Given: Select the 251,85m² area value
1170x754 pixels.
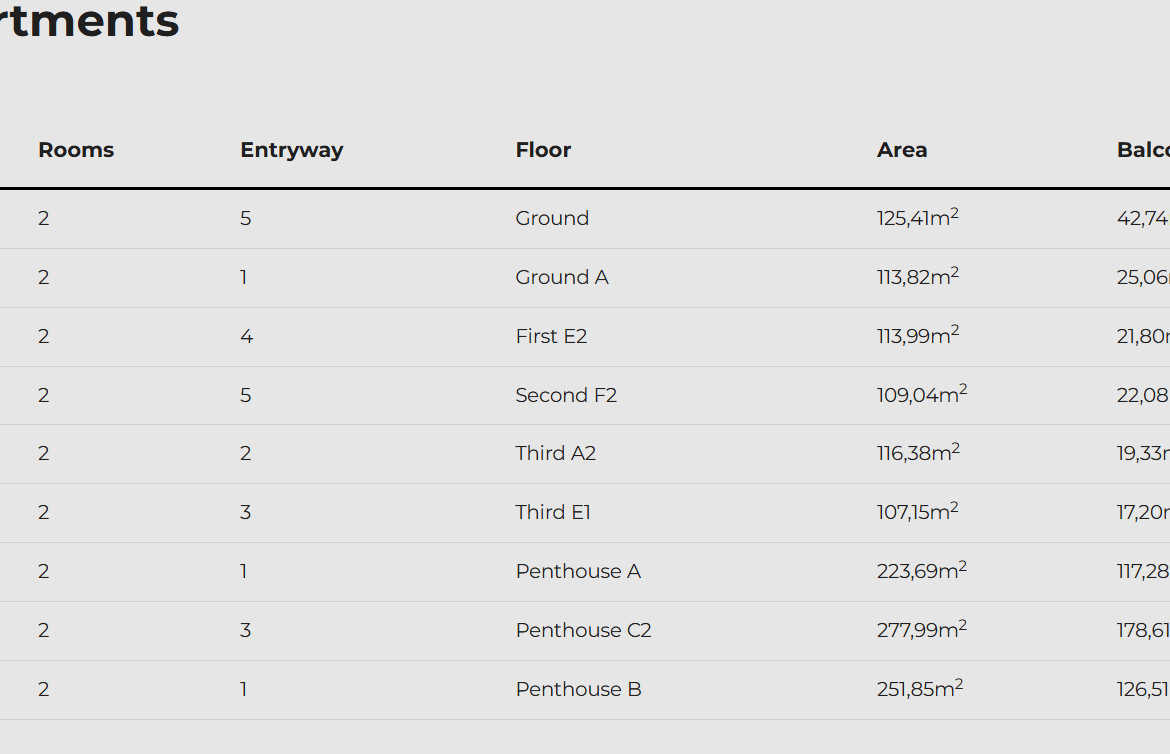Looking at the screenshot, I should pyautogui.click(x=919, y=689).
